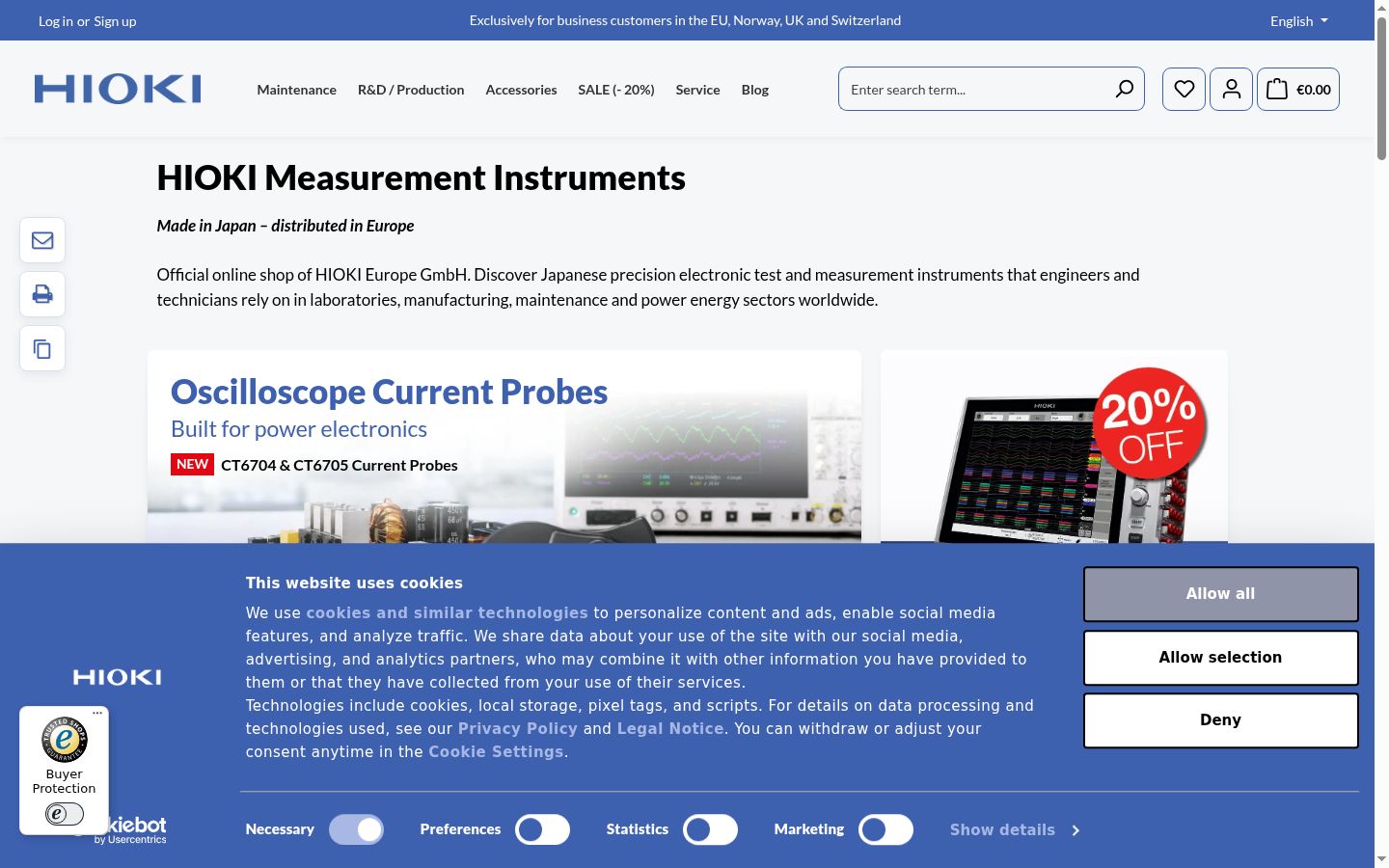Open the Privacy Policy link
The image size is (1389, 868).
(517, 728)
